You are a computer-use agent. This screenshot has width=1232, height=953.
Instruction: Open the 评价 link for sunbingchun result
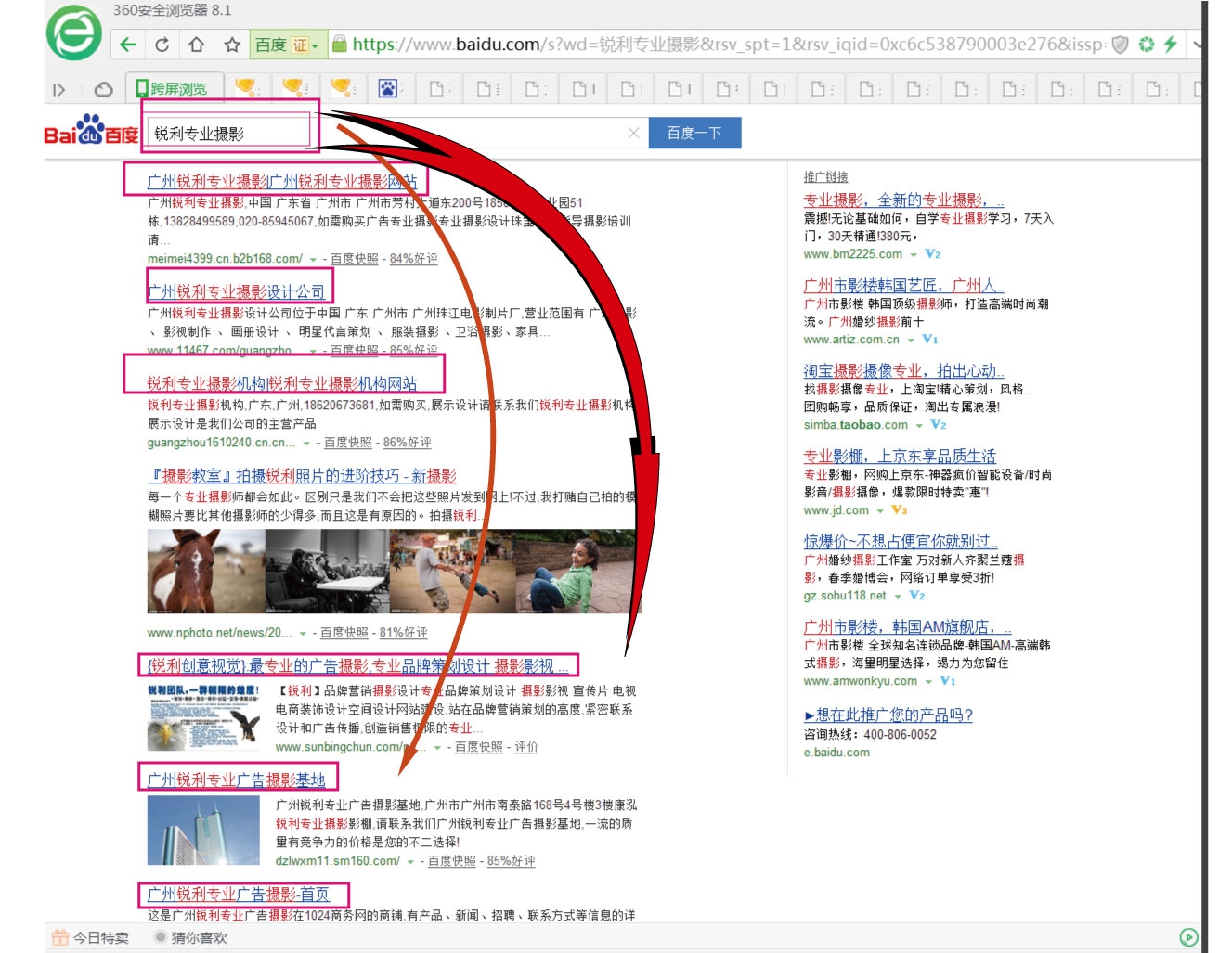click(x=526, y=747)
